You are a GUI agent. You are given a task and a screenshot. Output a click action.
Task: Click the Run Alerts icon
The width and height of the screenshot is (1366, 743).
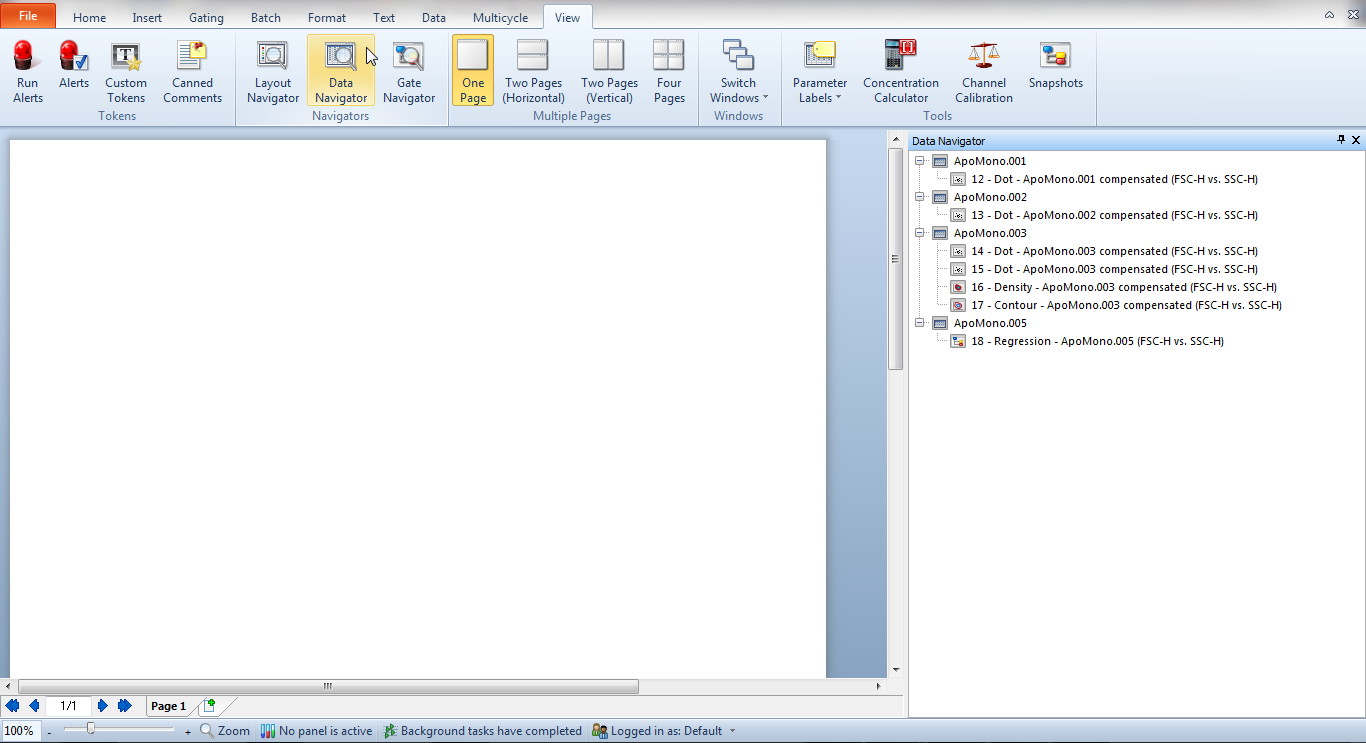click(x=28, y=70)
